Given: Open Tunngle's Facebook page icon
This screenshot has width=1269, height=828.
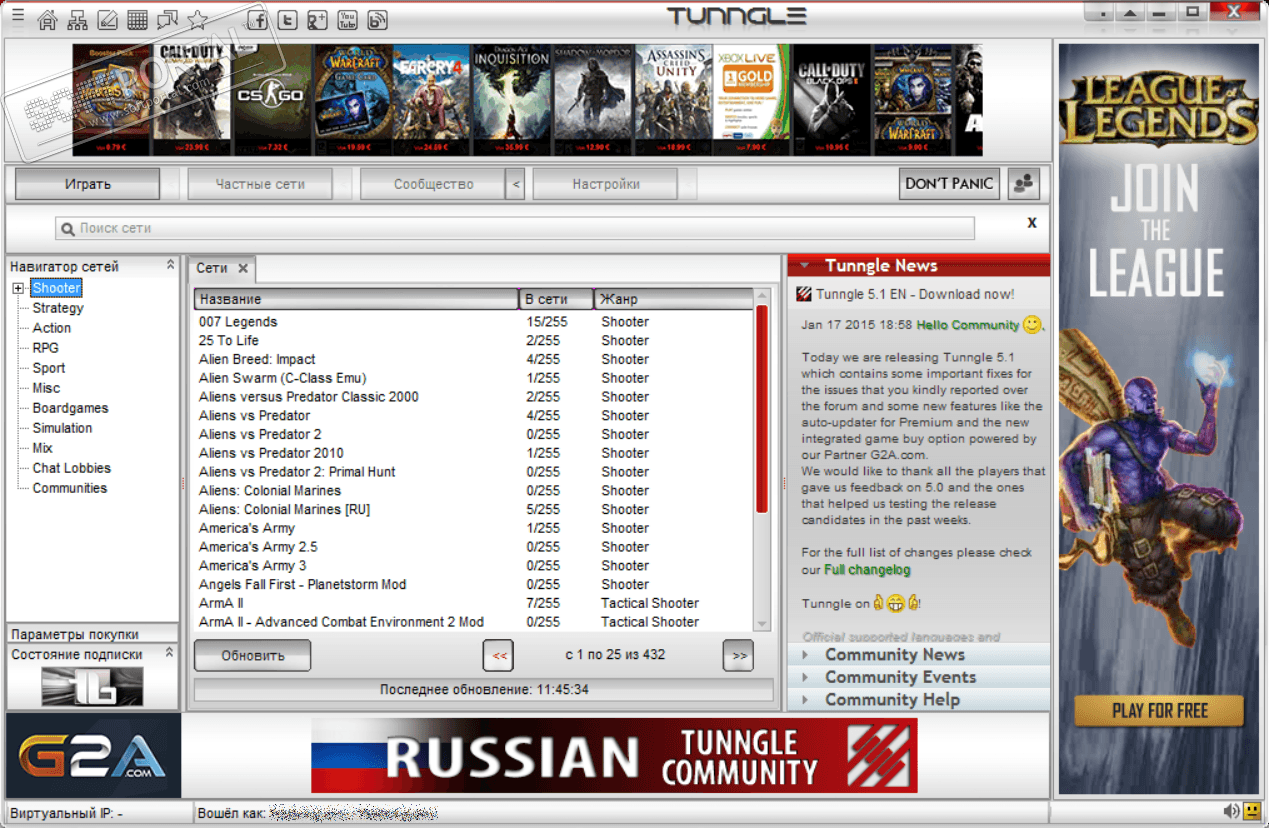Looking at the screenshot, I should click(257, 19).
